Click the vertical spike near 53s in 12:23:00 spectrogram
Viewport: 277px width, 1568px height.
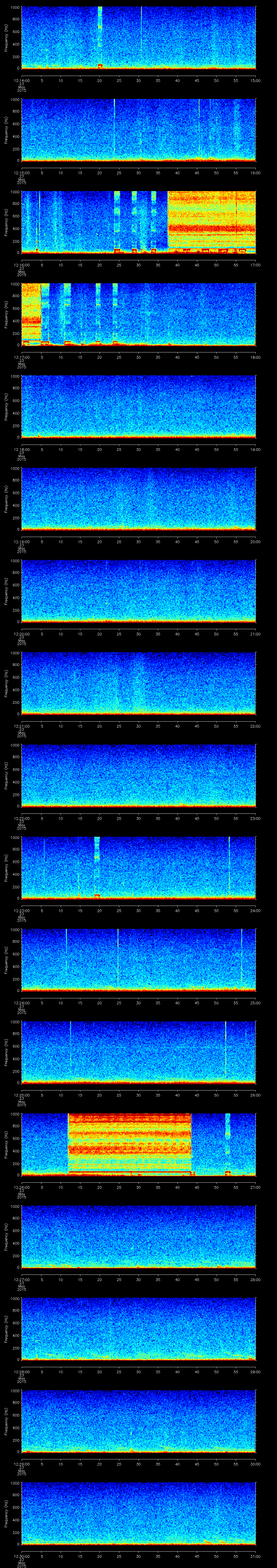229,864
